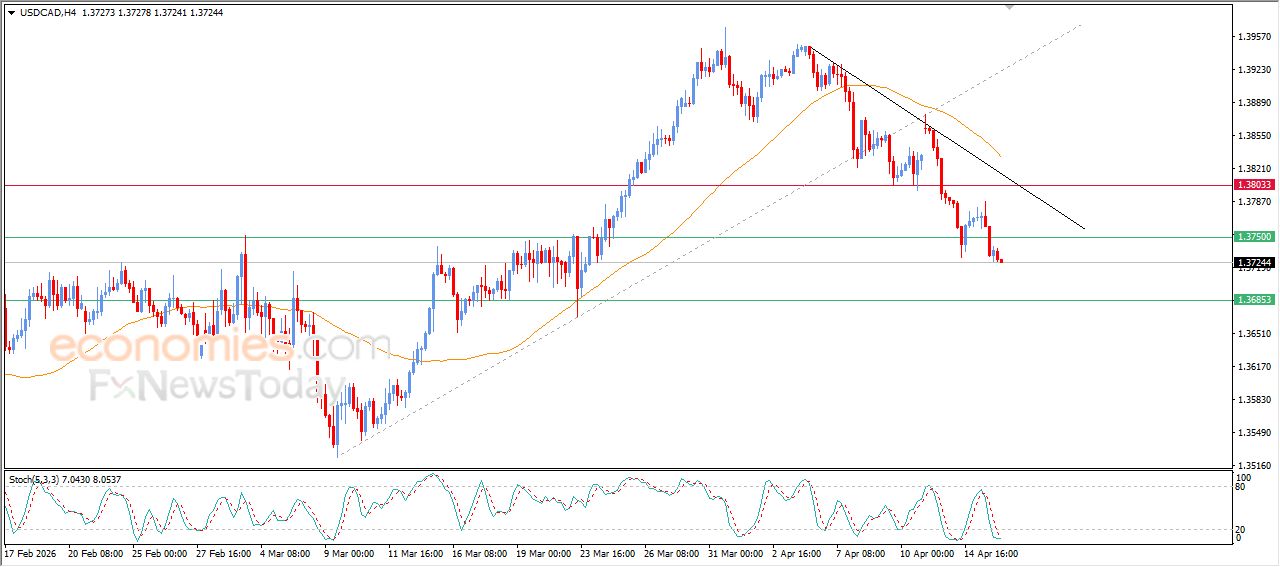
Task: Click the red 1.38033 price label
Action: (1253, 185)
